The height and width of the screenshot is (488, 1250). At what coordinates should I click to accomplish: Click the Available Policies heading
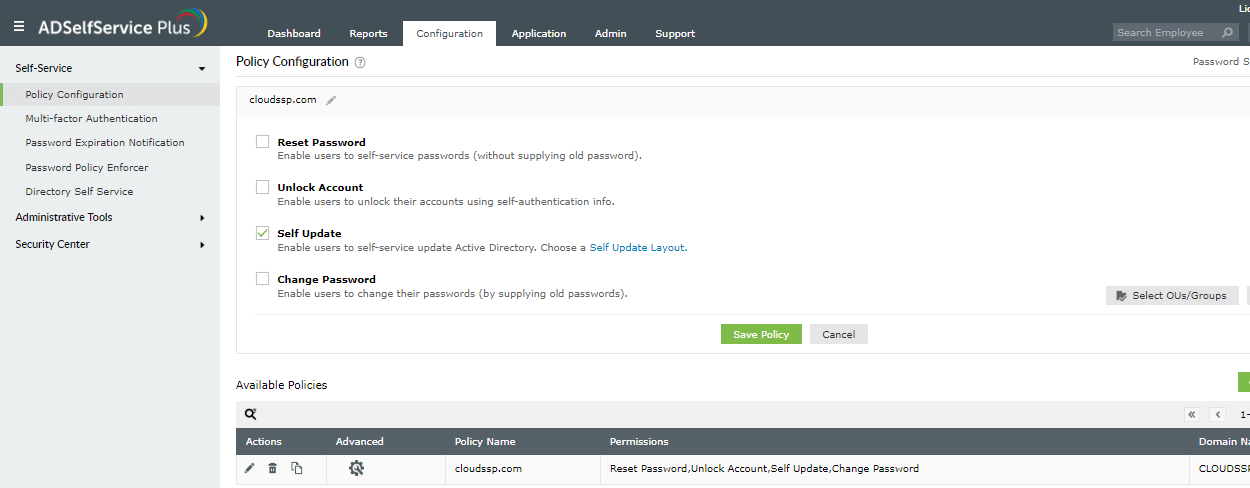(x=281, y=385)
